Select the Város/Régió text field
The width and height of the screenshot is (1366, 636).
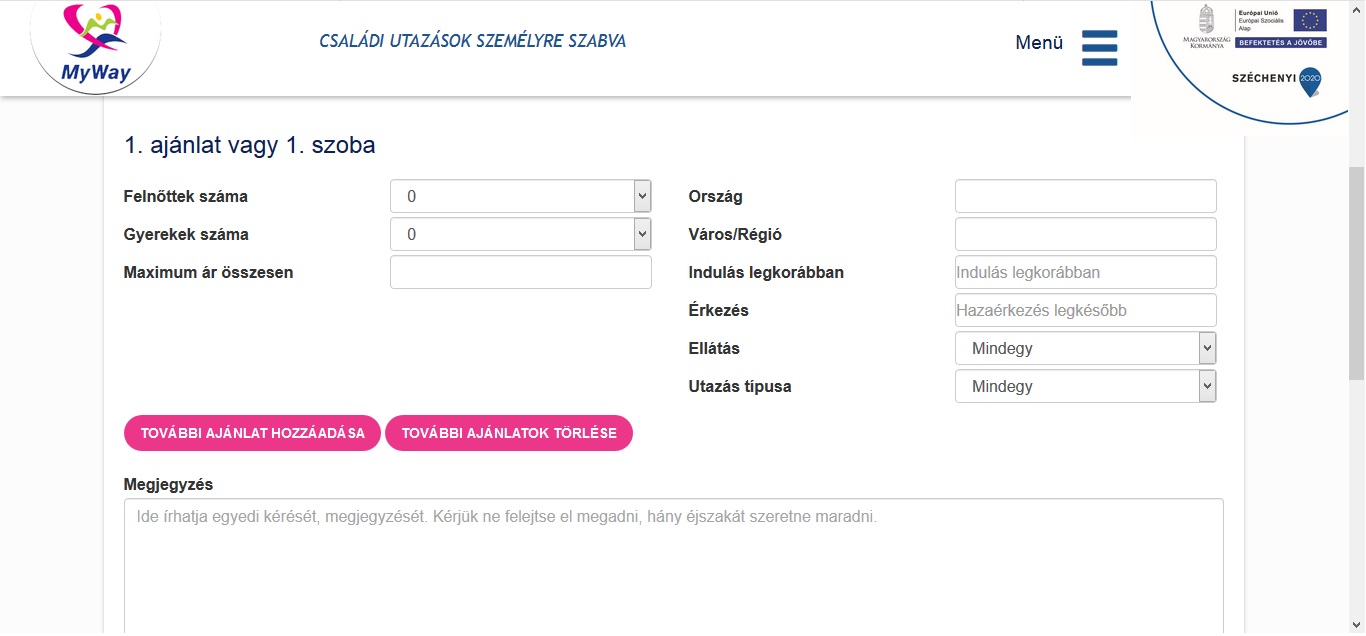[x=1085, y=235]
